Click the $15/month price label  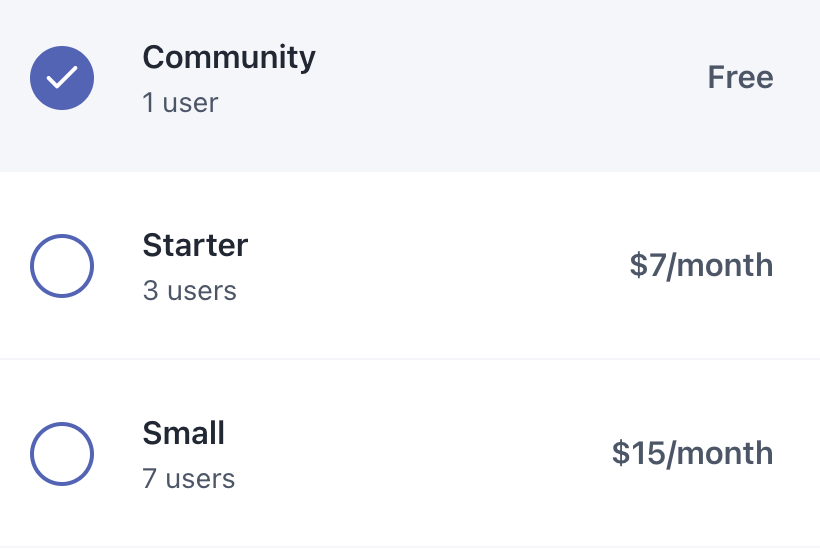coord(692,453)
